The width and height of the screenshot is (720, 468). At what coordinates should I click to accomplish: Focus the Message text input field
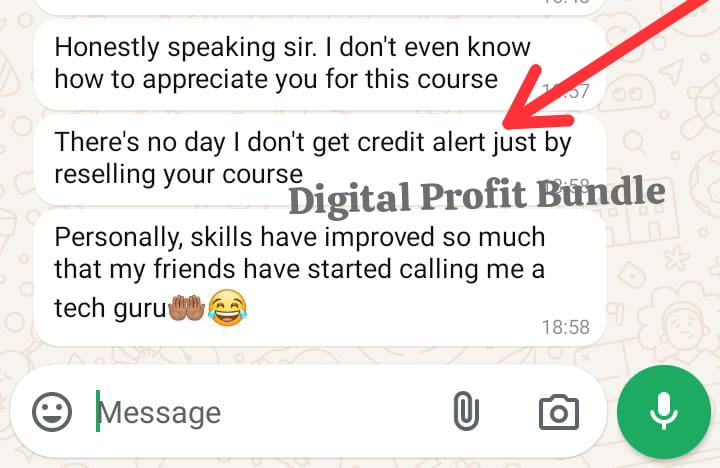coord(271,413)
